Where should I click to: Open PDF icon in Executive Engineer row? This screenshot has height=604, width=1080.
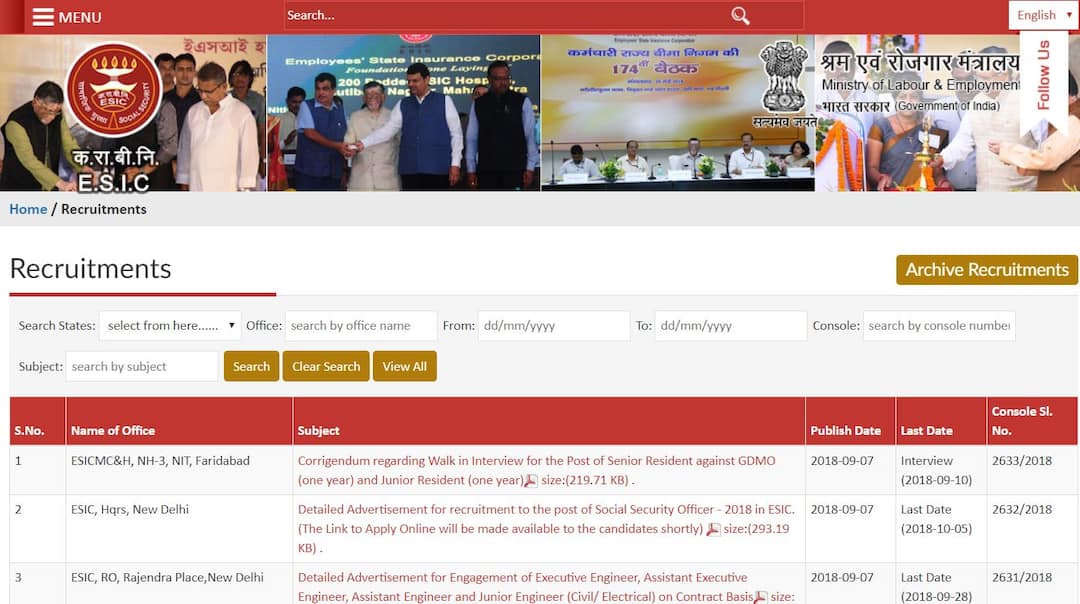[760, 597]
